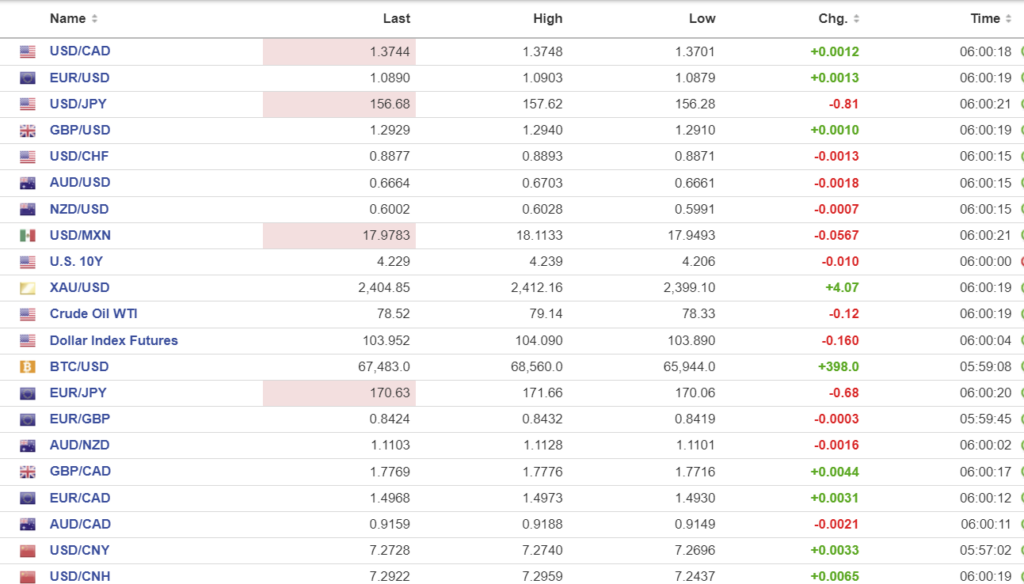The width and height of the screenshot is (1024, 584).
Task: Sort the table using the Name arrows
Action: click(94, 19)
